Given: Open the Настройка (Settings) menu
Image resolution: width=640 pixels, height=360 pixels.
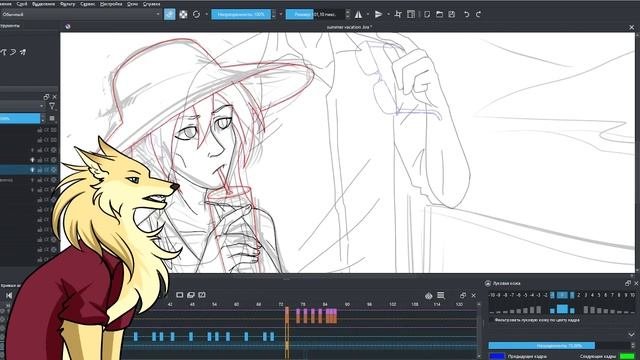Looking at the screenshot, I should (111, 4).
